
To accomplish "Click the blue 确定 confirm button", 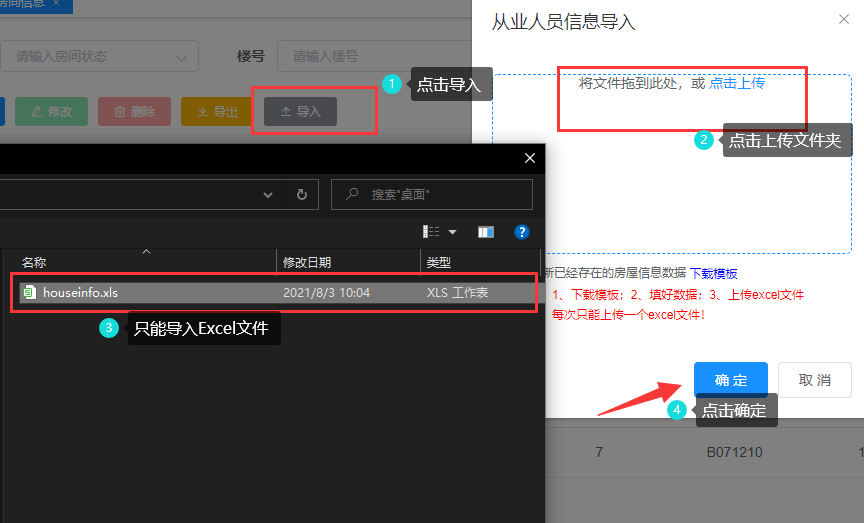I will coord(731,380).
